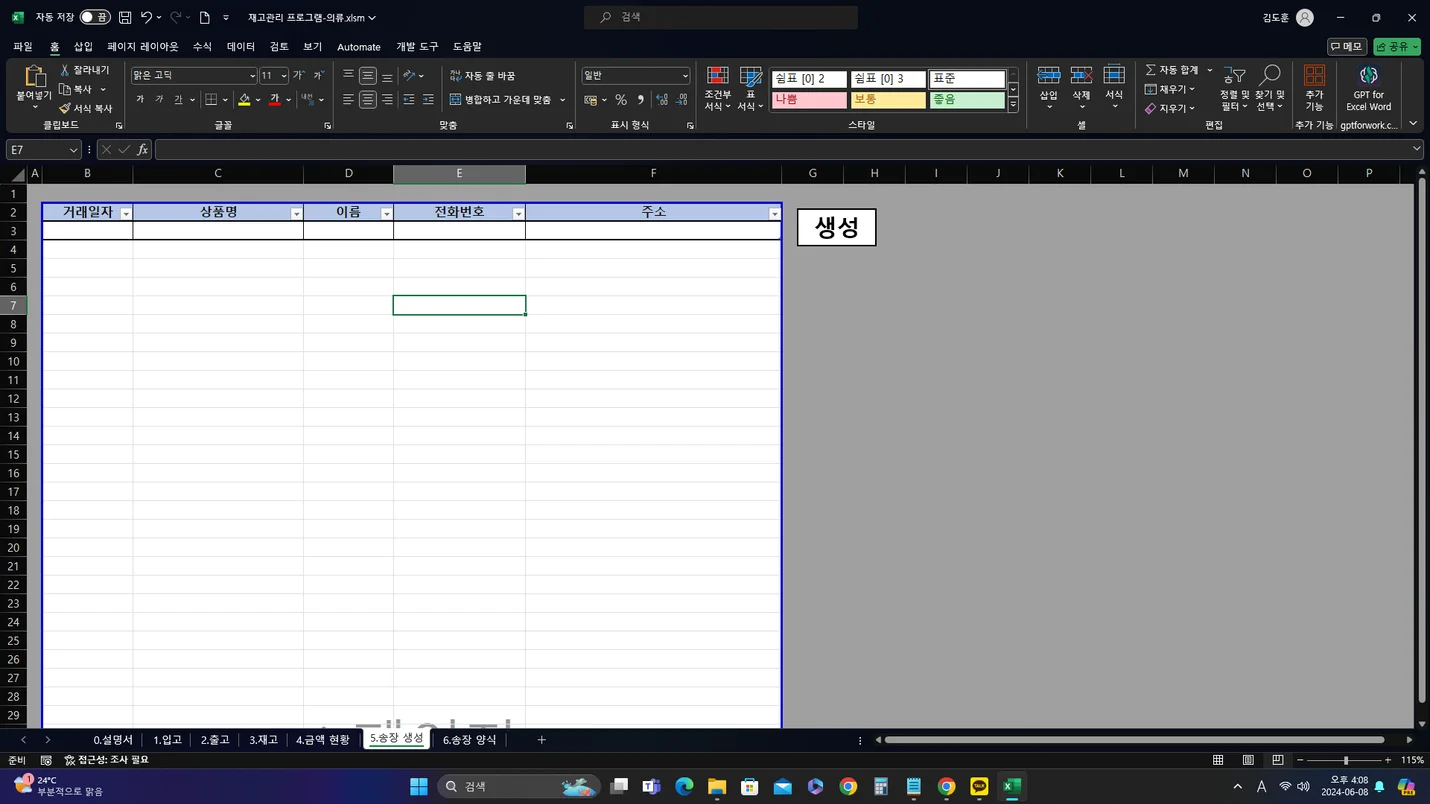Open KakaoTalk from the taskbar
Image resolution: width=1430 pixels, height=804 pixels.
coord(979,787)
